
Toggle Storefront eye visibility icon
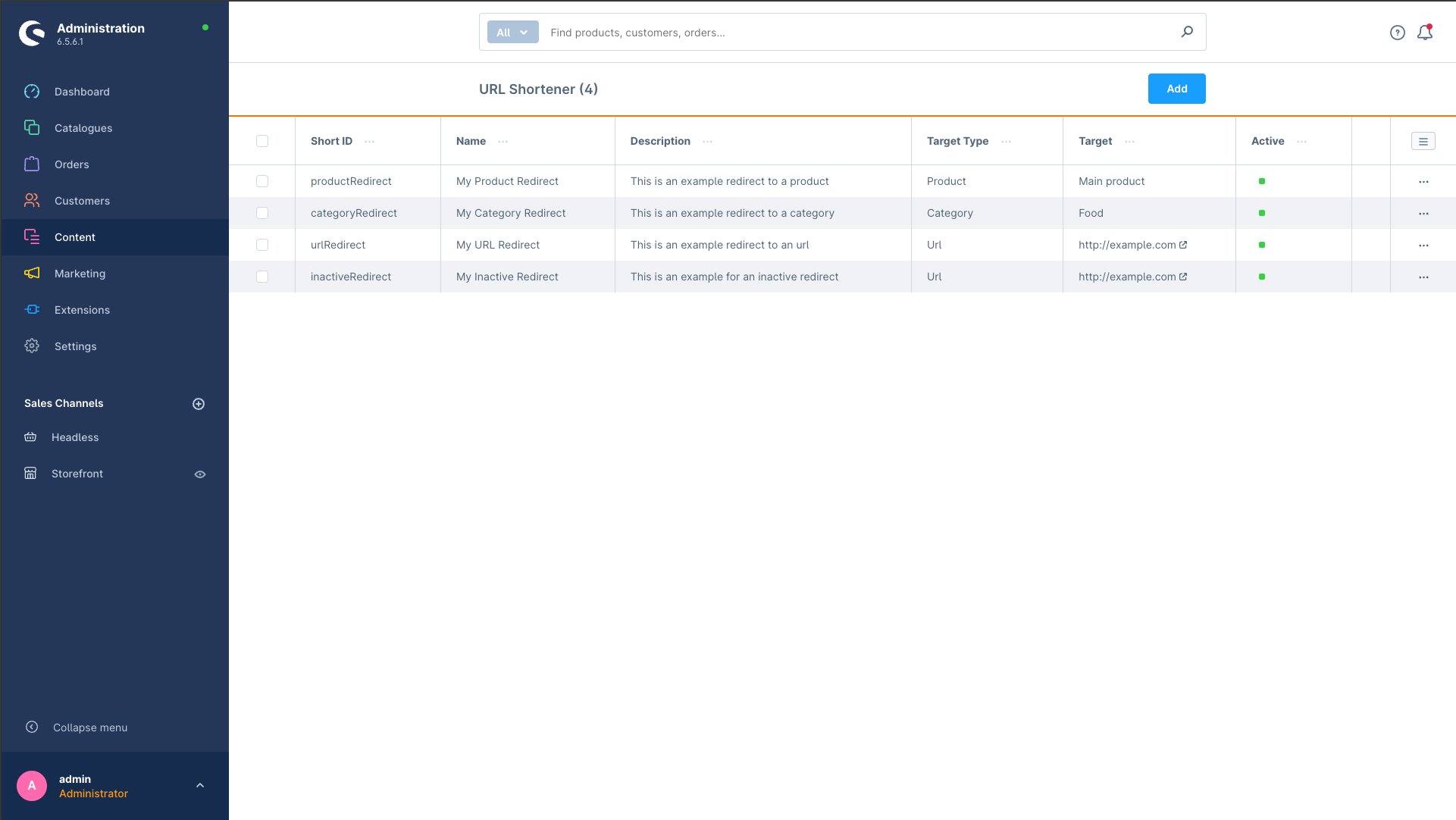click(x=200, y=474)
